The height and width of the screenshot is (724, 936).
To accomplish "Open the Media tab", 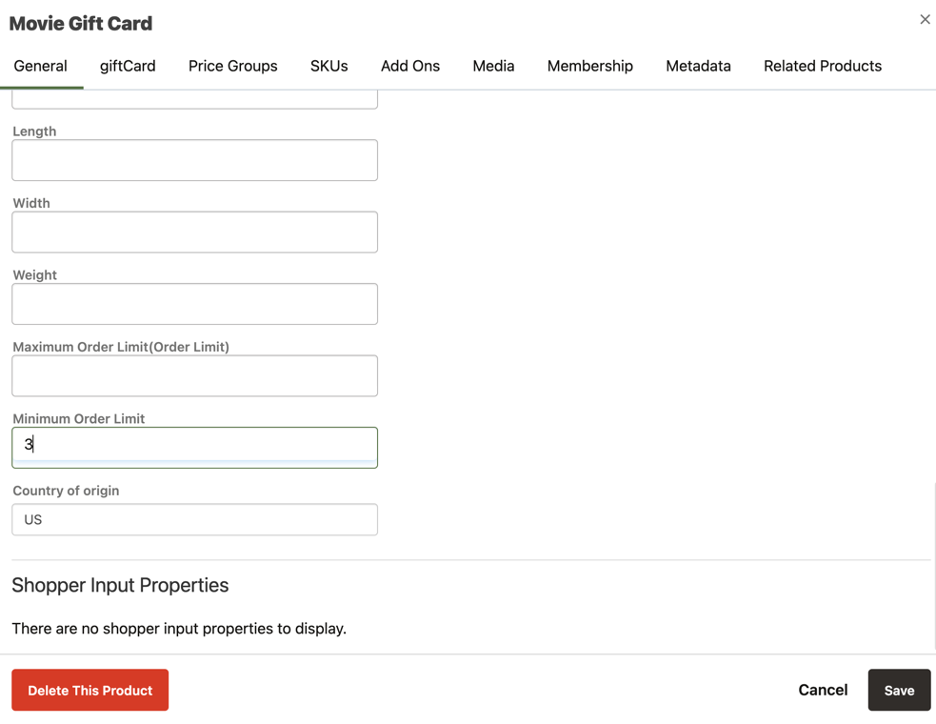I will click(493, 66).
